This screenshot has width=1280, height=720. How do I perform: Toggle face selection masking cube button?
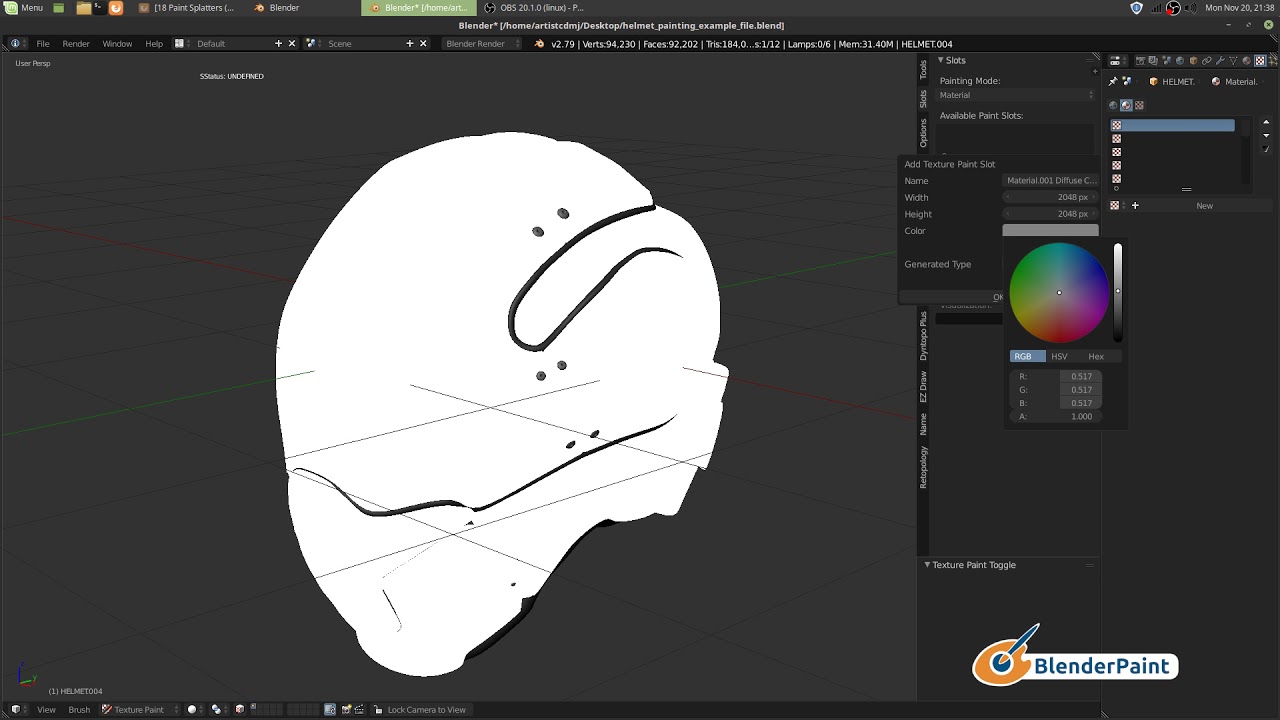point(240,710)
